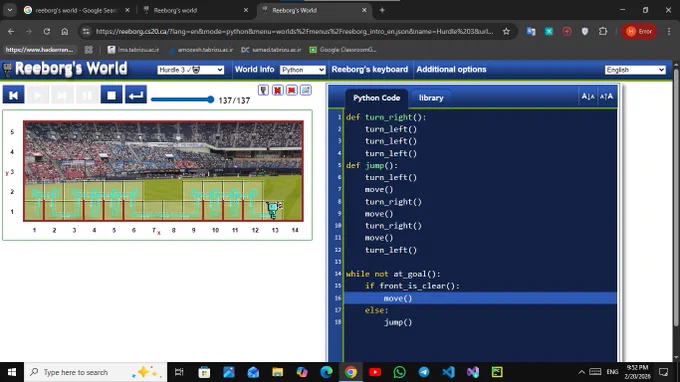This screenshot has height=382, width=680.
Task: Open the amozesh.tabrizu.ac.ir bookmark
Action: (x=201, y=50)
